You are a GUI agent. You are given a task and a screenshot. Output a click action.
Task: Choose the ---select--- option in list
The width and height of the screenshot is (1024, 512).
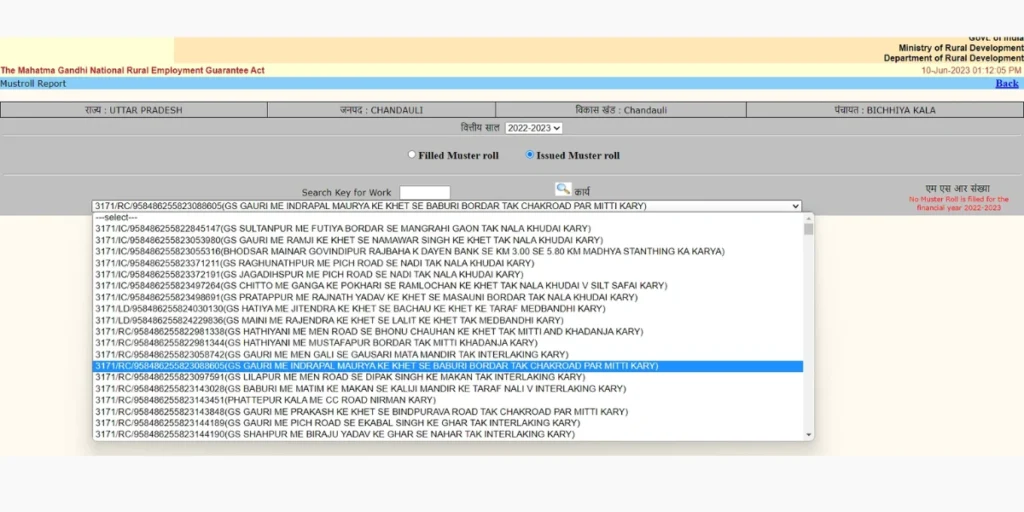[116, 217]
